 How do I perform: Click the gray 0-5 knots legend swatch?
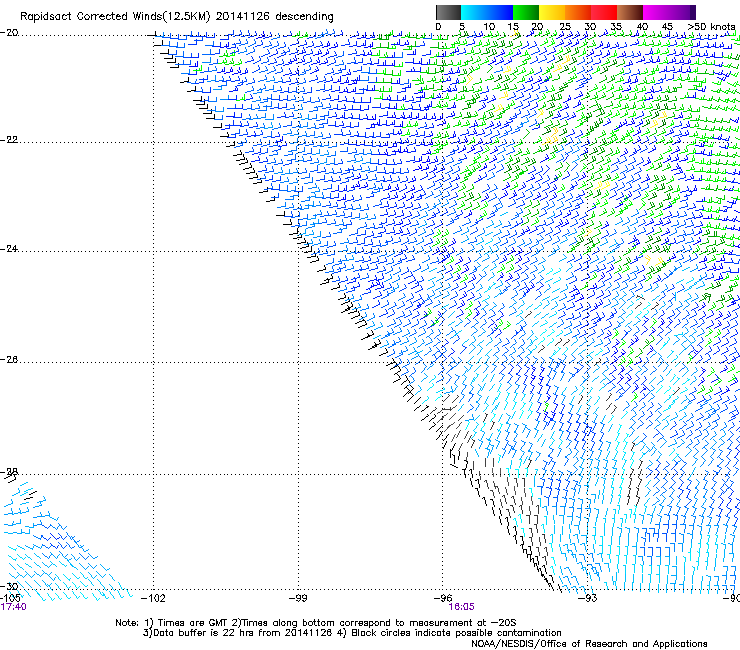(x=448, y=12)
